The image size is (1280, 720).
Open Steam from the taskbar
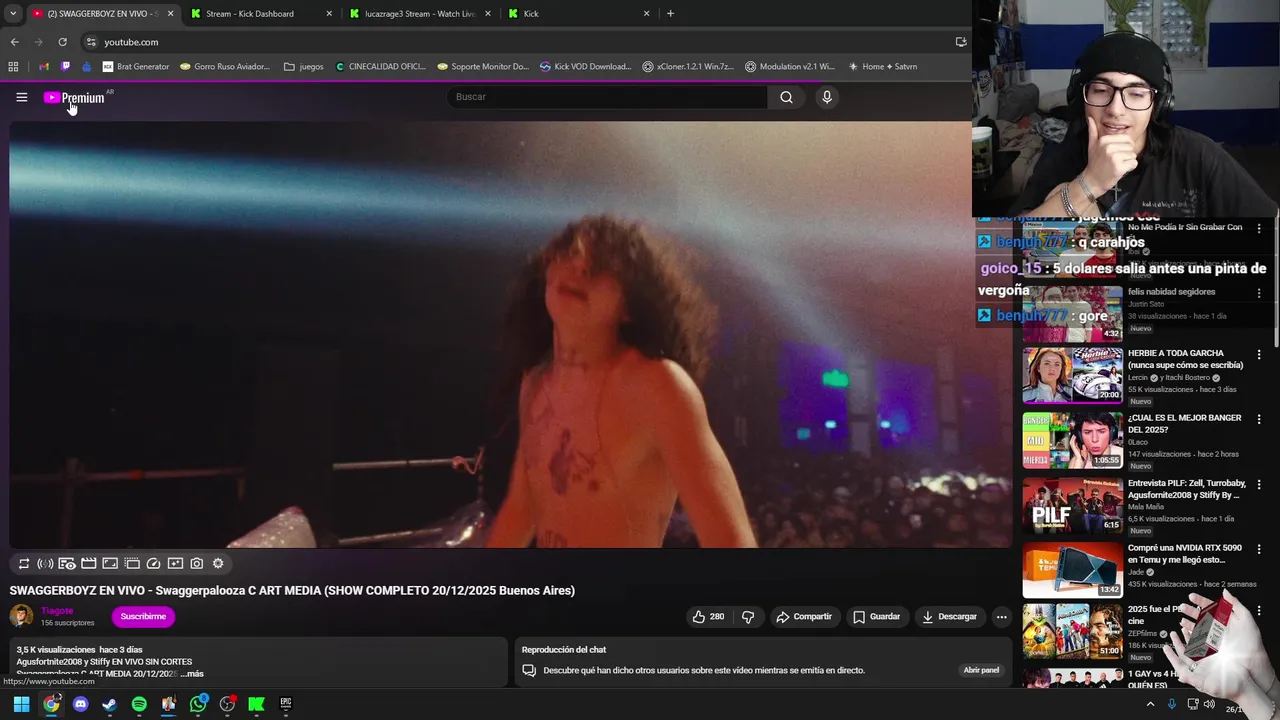point(110,704)
